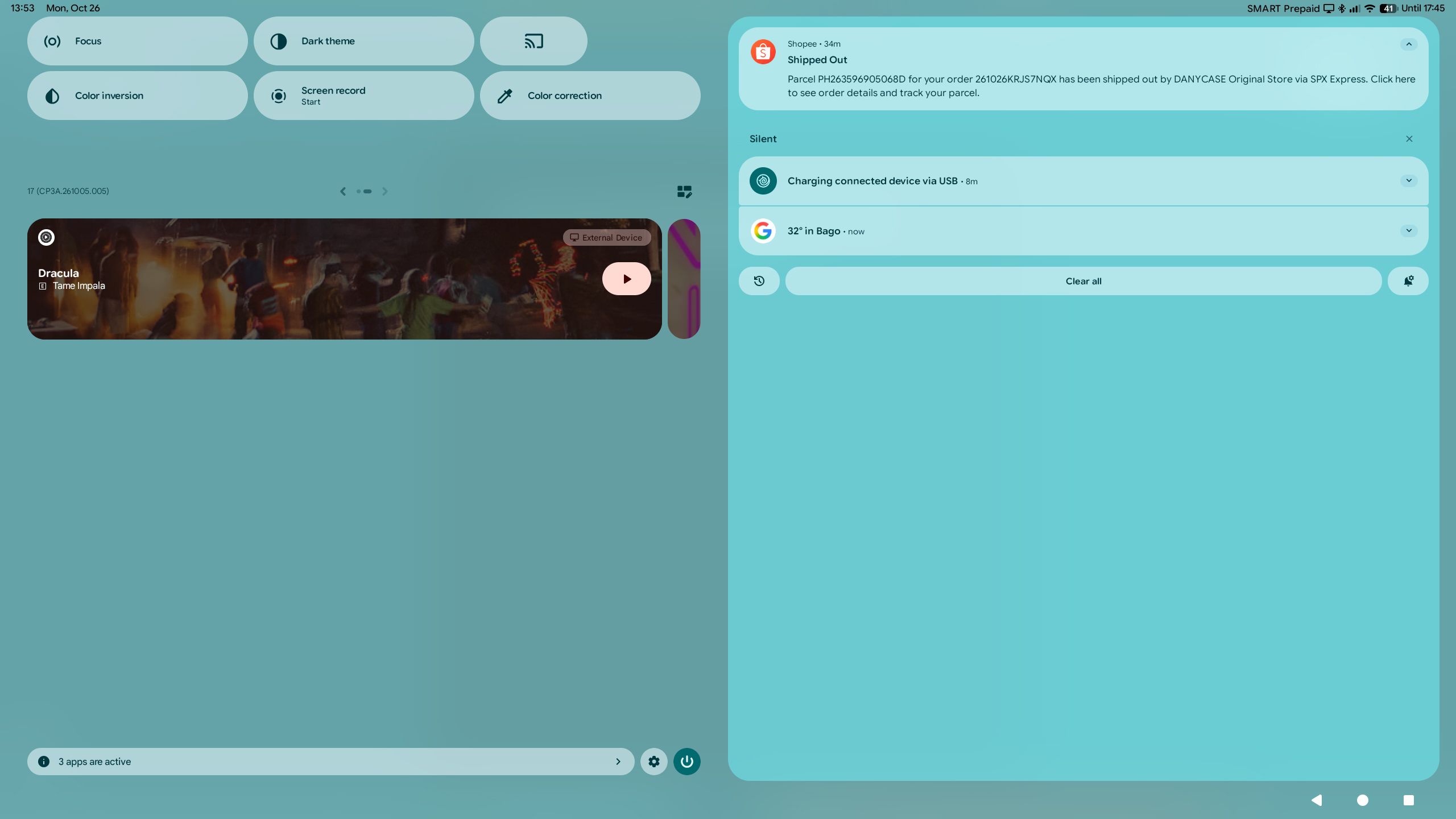Tap the Bluetooth status icon
Image resolution: width=1456 pixels, height=819 pixels.
pyautogui.click(x=1342, y=9)
